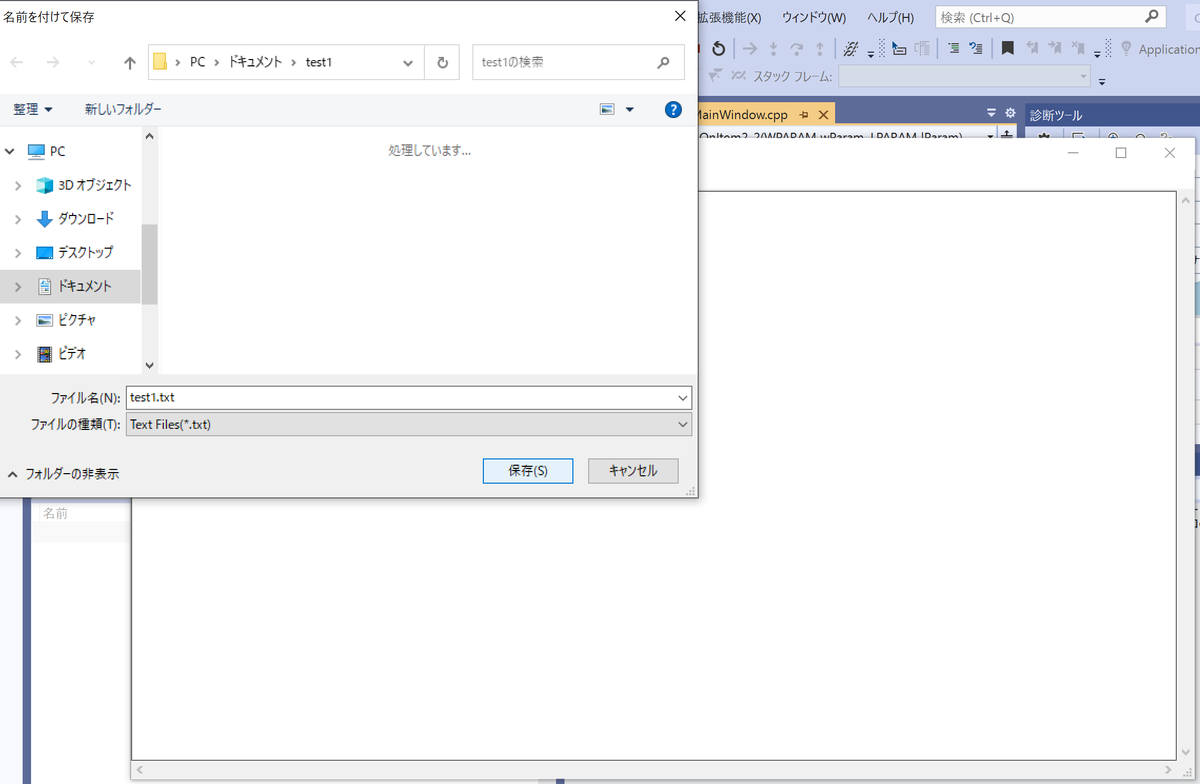Click PC in address bar breadcrumb
Viewport: 1200px width, 784px height.
pos(197,62)
